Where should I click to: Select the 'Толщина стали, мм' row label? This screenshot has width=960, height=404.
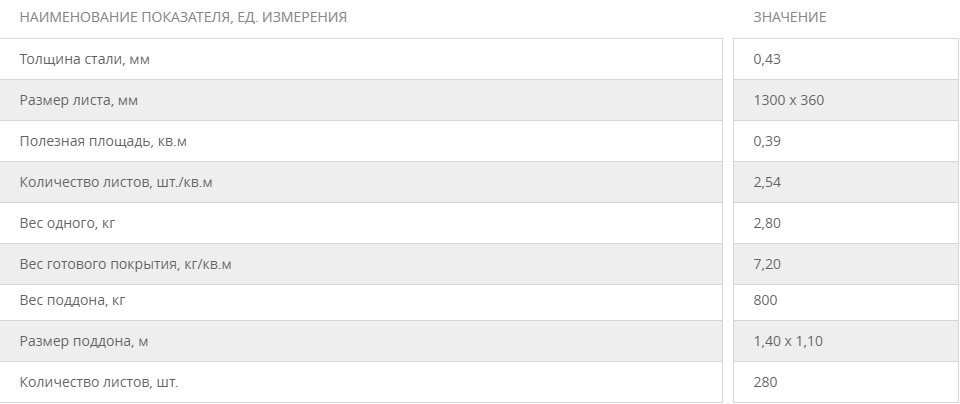point(84,59)
